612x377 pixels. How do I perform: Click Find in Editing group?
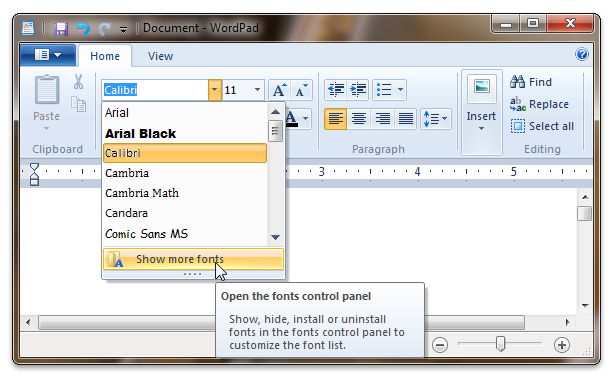pos(531,82)
